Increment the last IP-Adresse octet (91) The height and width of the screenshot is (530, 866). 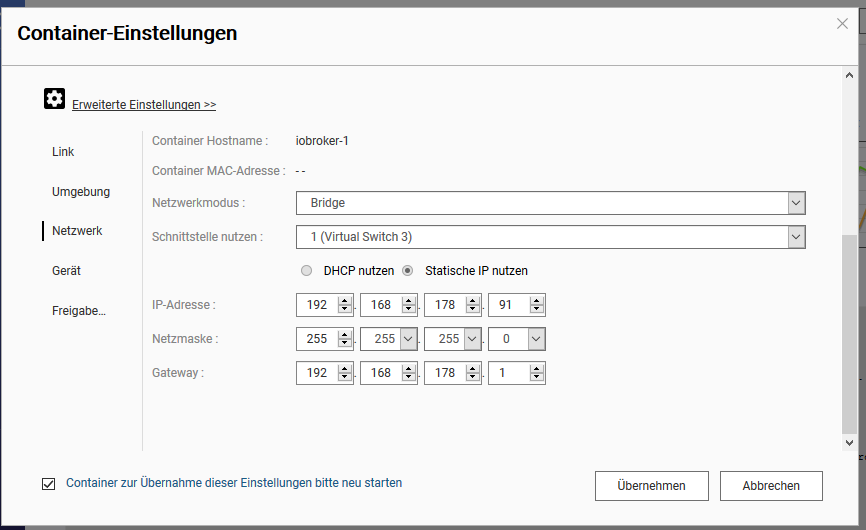[x=537, y=301]
